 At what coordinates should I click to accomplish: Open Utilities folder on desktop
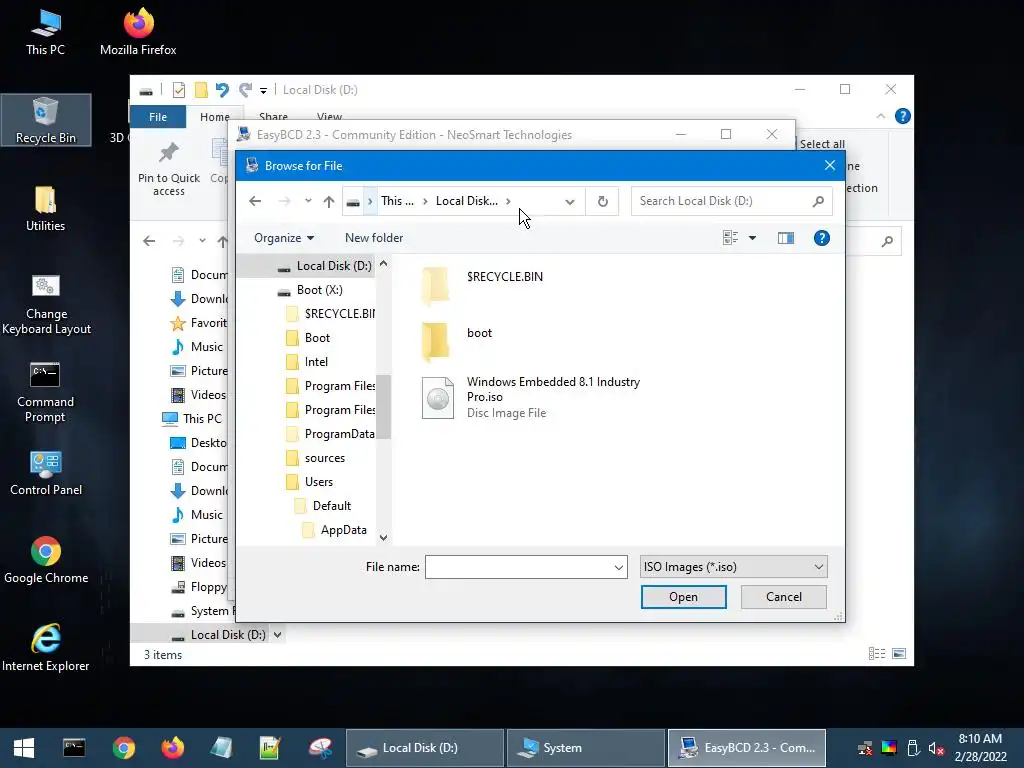(46, 209)
